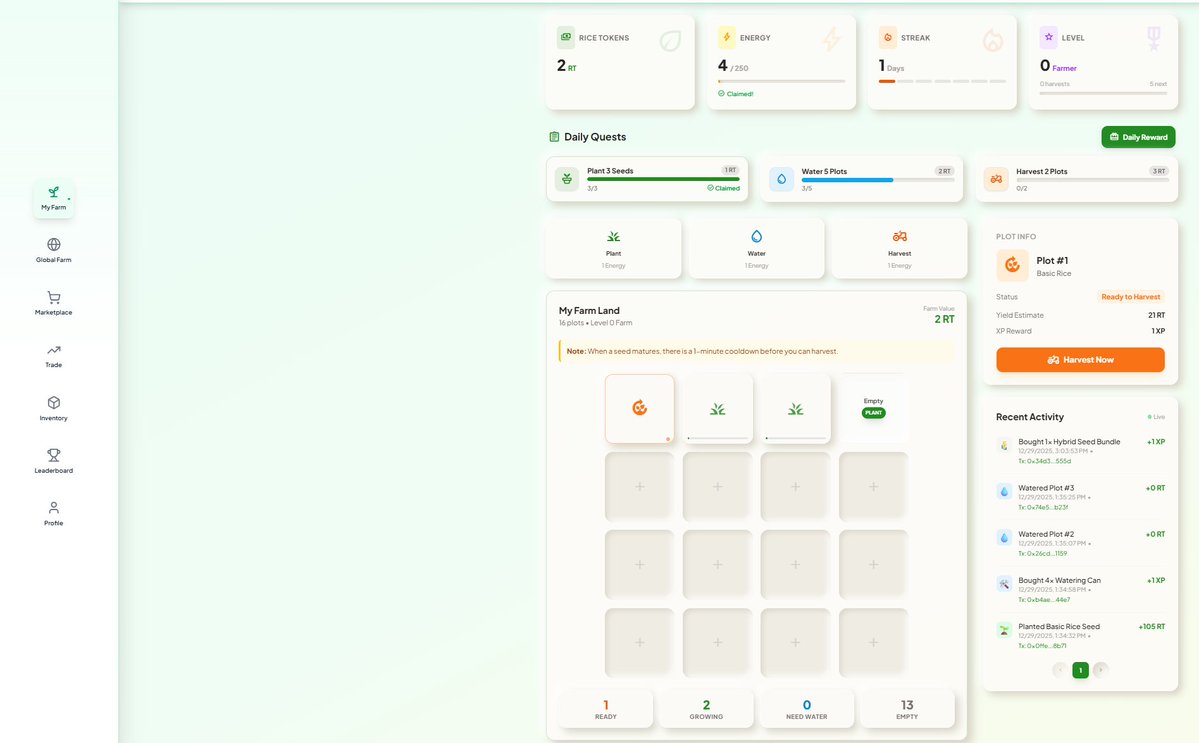Image resolution: width=1199 pixels, height=743 pixels.
Task: Open transaction link Tx: 0x34d3...555d
Action: click(x=1045, y=461)
